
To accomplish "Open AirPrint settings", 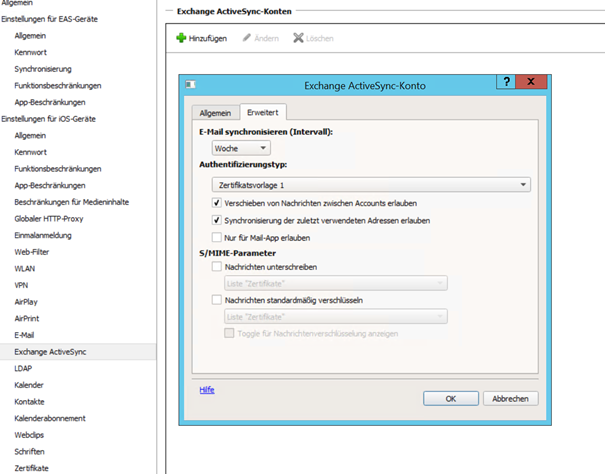I will (x=27, y=318).
